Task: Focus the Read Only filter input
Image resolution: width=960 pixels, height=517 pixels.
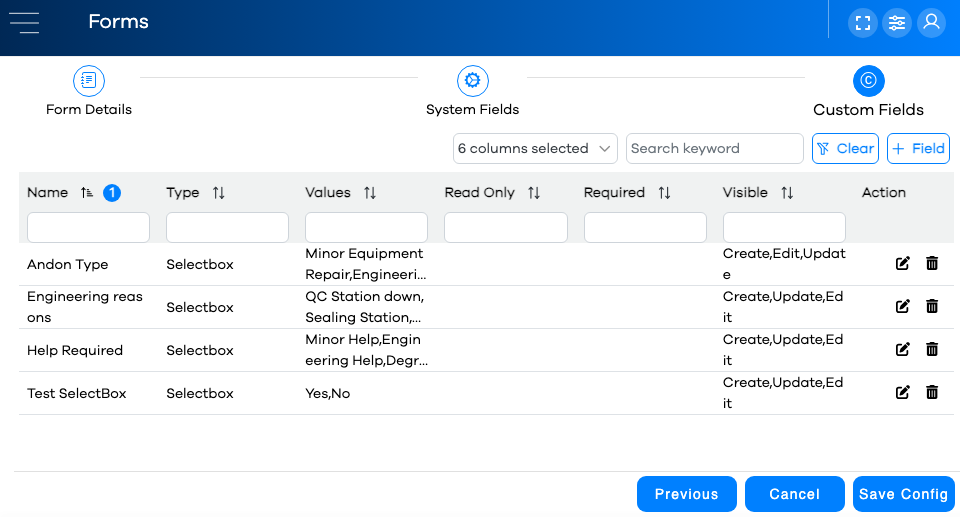Action: (x=506, y=227)
